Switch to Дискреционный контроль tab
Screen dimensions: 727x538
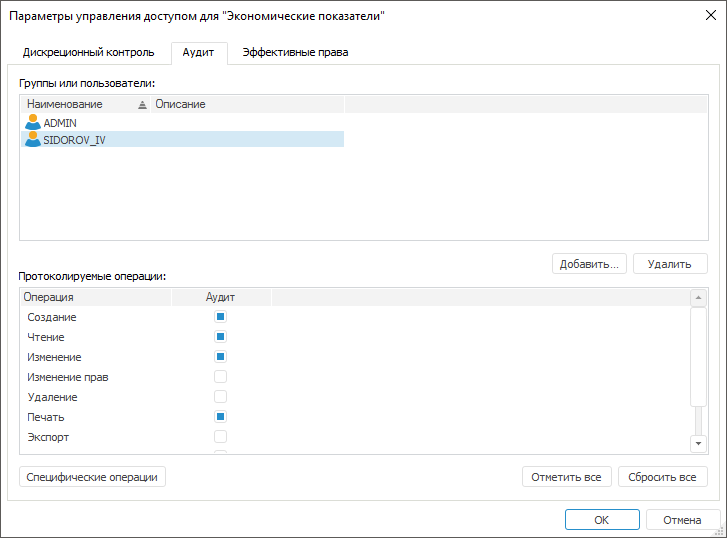[x=89, y=52]
